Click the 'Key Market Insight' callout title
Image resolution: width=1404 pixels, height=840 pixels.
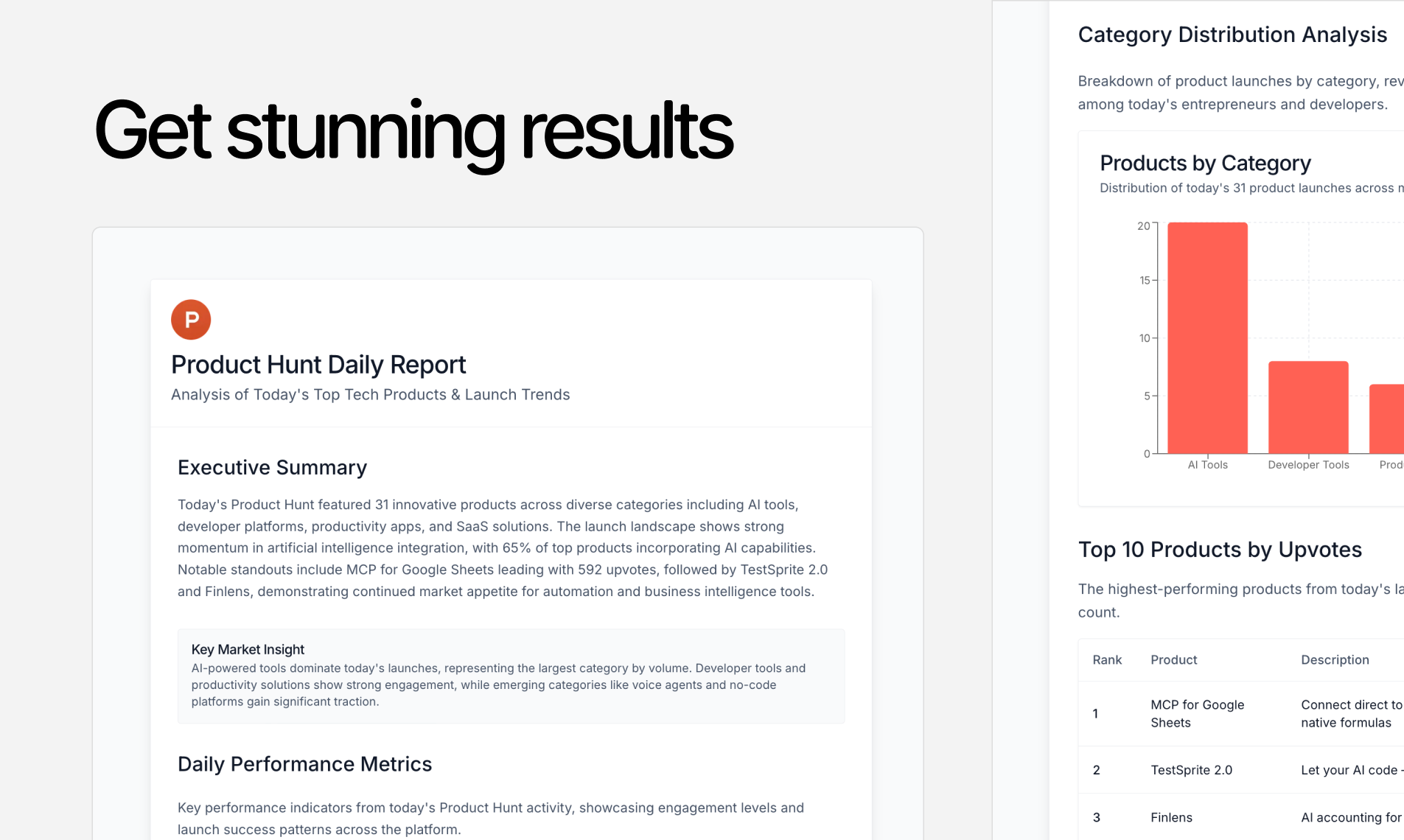point(248,649)
